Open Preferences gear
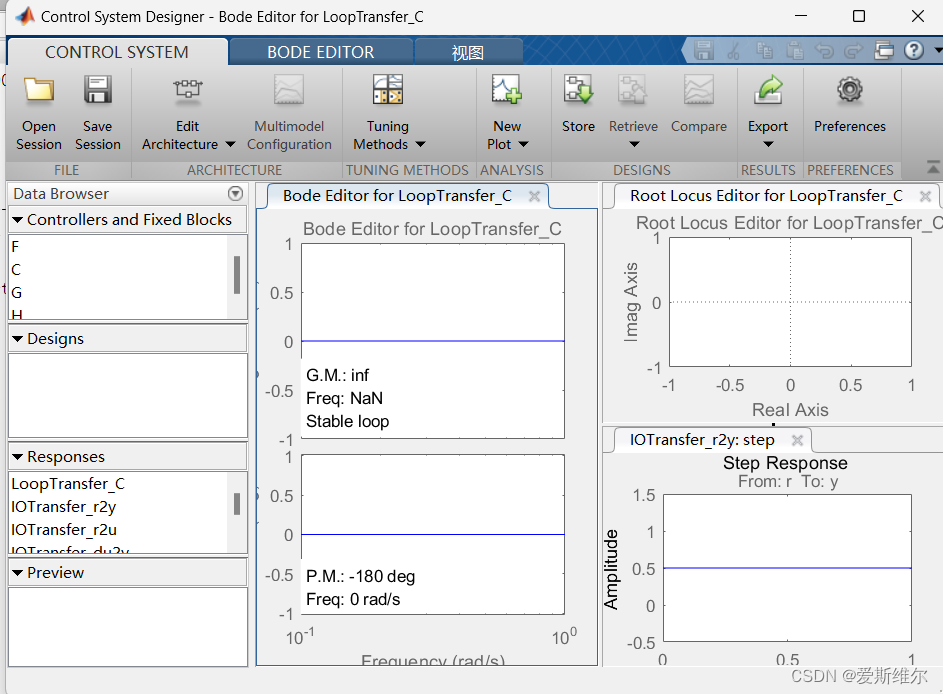 849,90
